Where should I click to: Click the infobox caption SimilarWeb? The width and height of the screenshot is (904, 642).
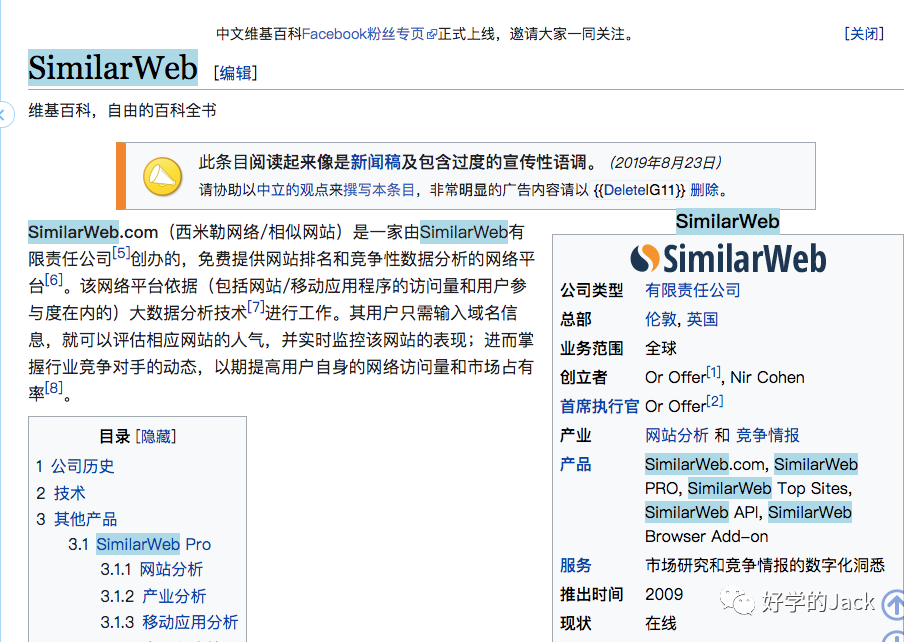(x=728, y=221)
